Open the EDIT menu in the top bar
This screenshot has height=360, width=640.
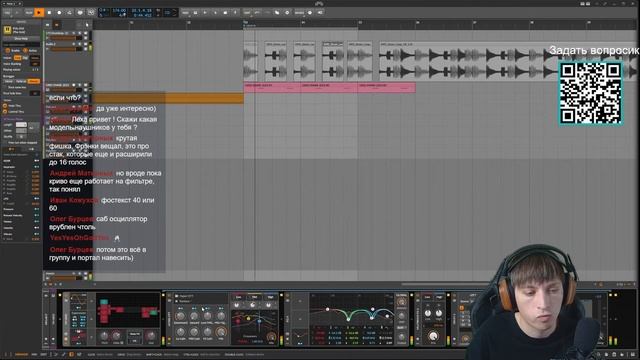(247, 13)
